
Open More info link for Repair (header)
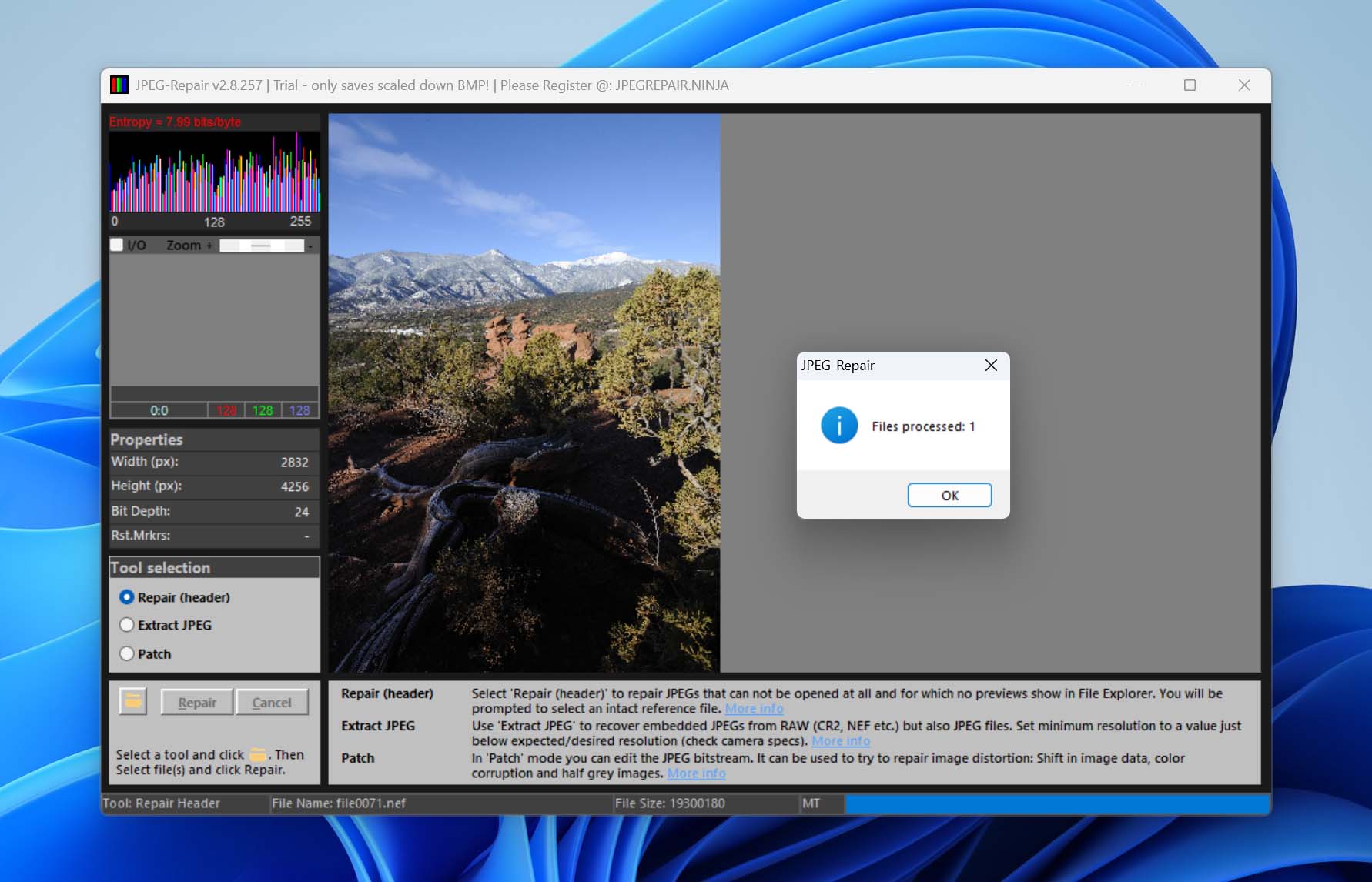[x=754, y=709]
